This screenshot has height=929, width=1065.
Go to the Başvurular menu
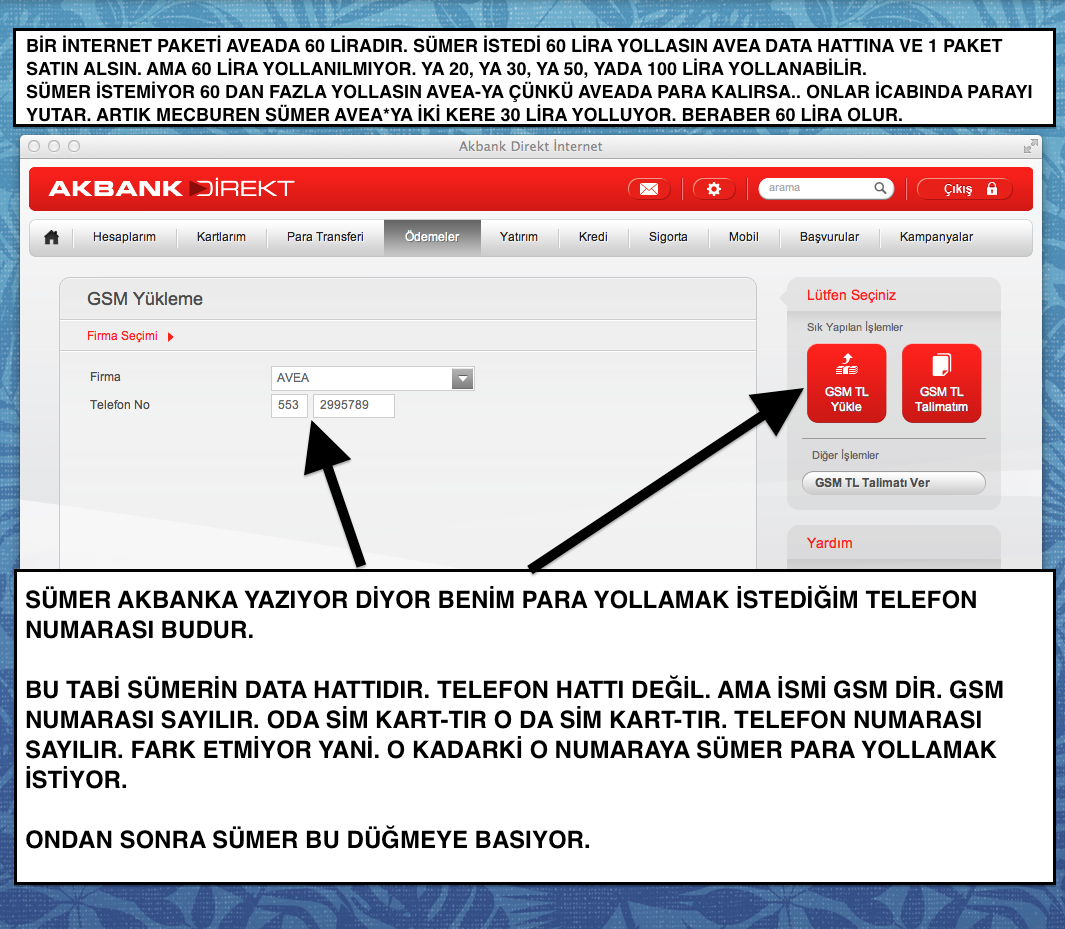pyautogui.click(x=829, y=237)
